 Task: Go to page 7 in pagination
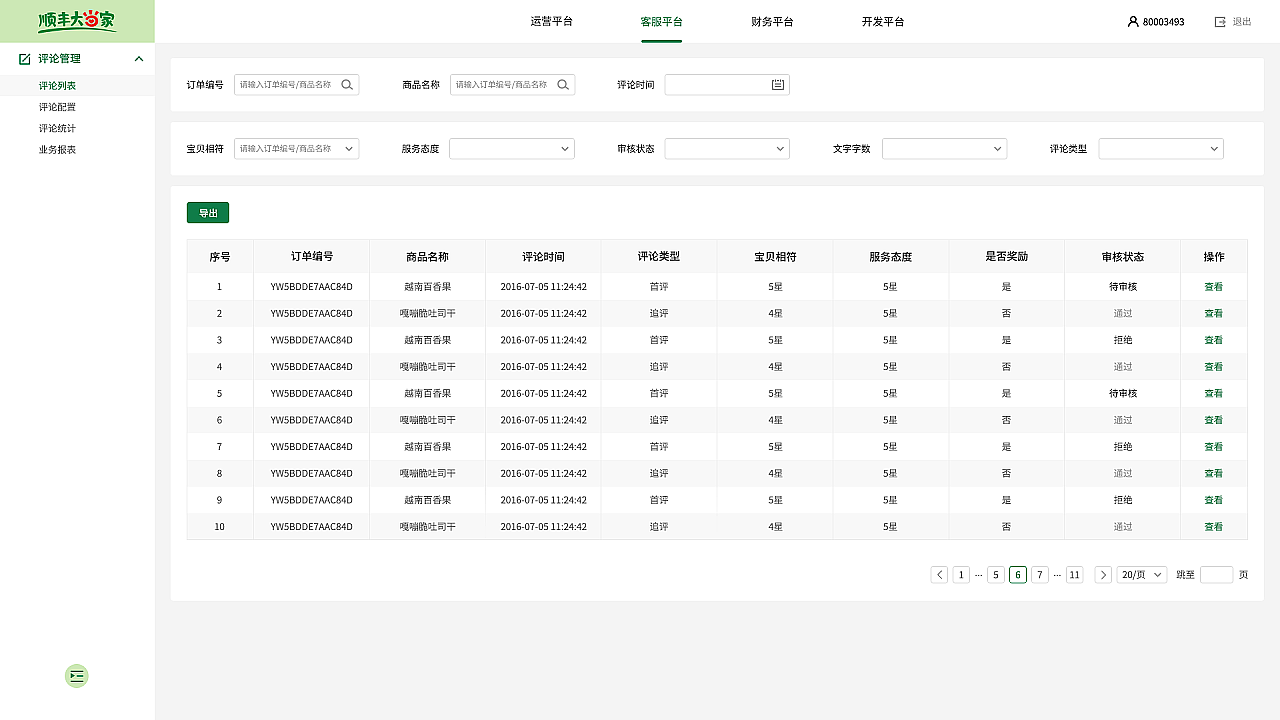tap(1040, 575)
